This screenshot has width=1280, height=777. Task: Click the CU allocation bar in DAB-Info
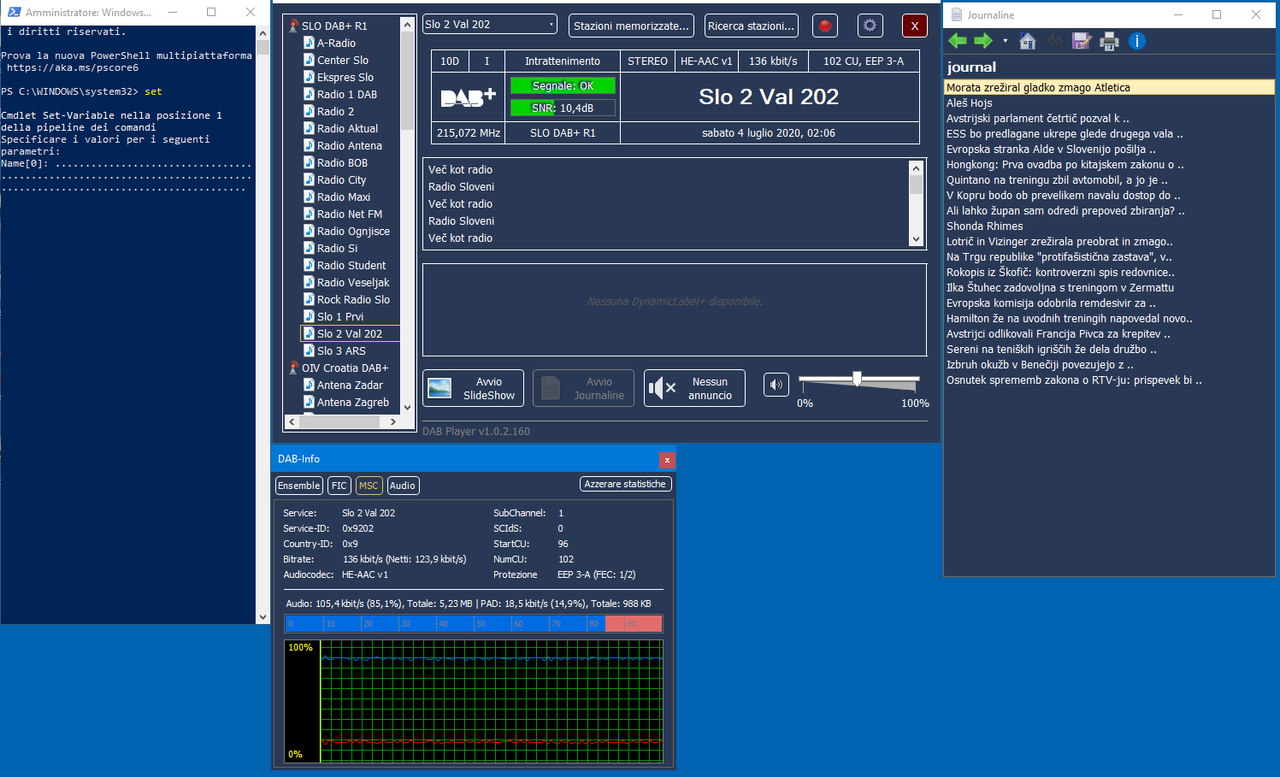point(473,624)
